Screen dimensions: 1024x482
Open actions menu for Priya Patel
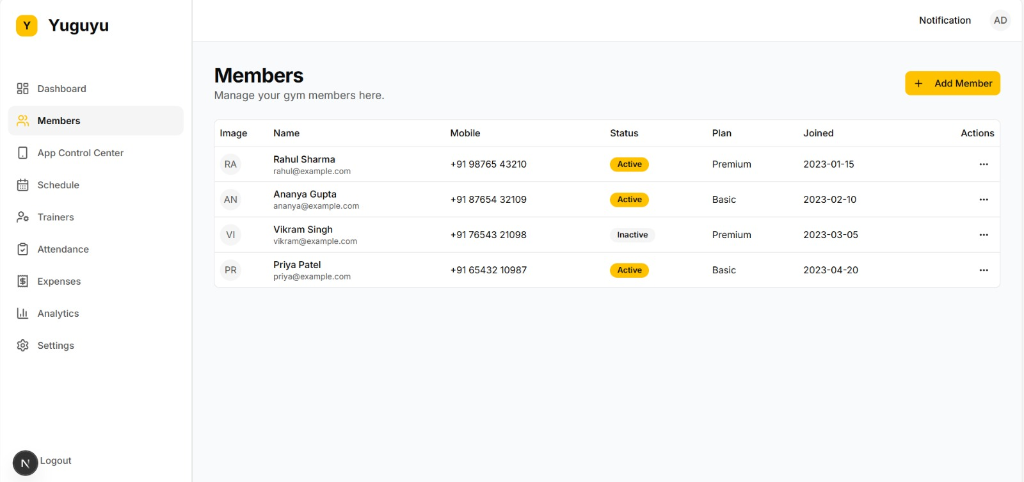point(983,270)
